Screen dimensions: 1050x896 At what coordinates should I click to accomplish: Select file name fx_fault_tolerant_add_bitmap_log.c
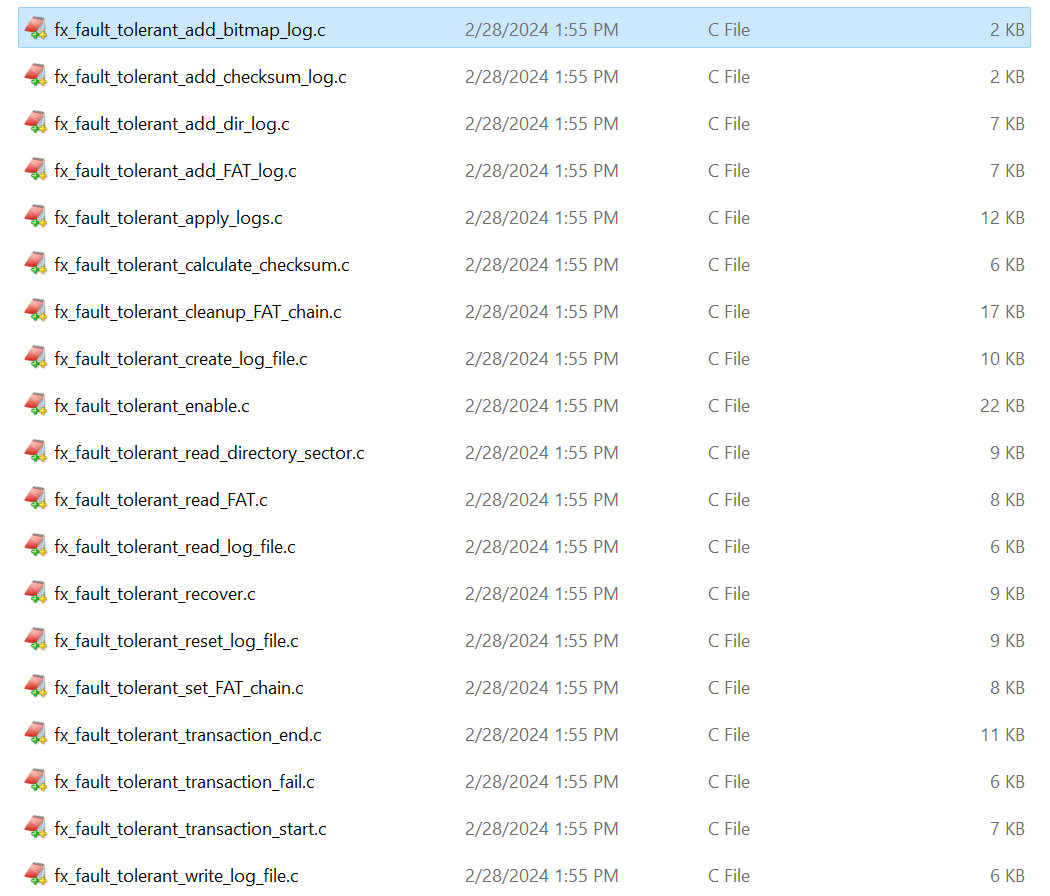click(x=190, y=30)
